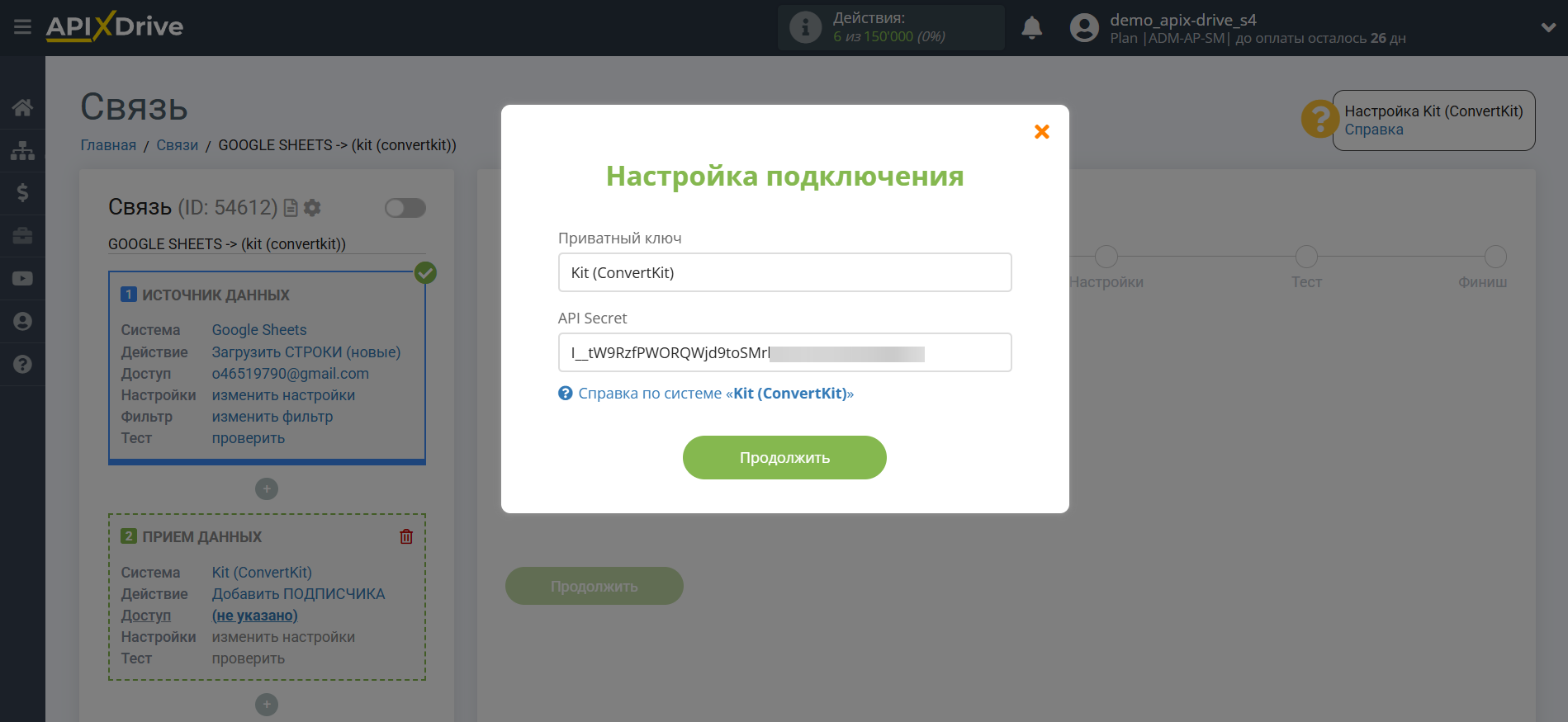Click the o46519790@gmail.com access link

point(291,374)
